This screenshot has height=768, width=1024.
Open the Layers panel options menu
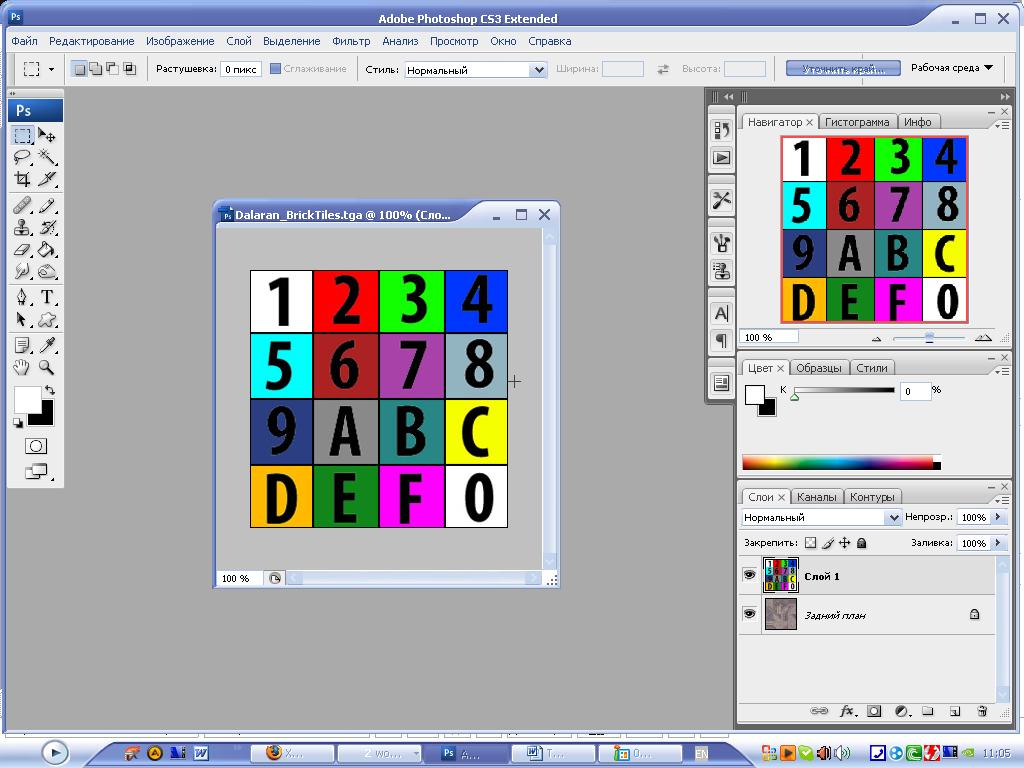[1002, 500]
